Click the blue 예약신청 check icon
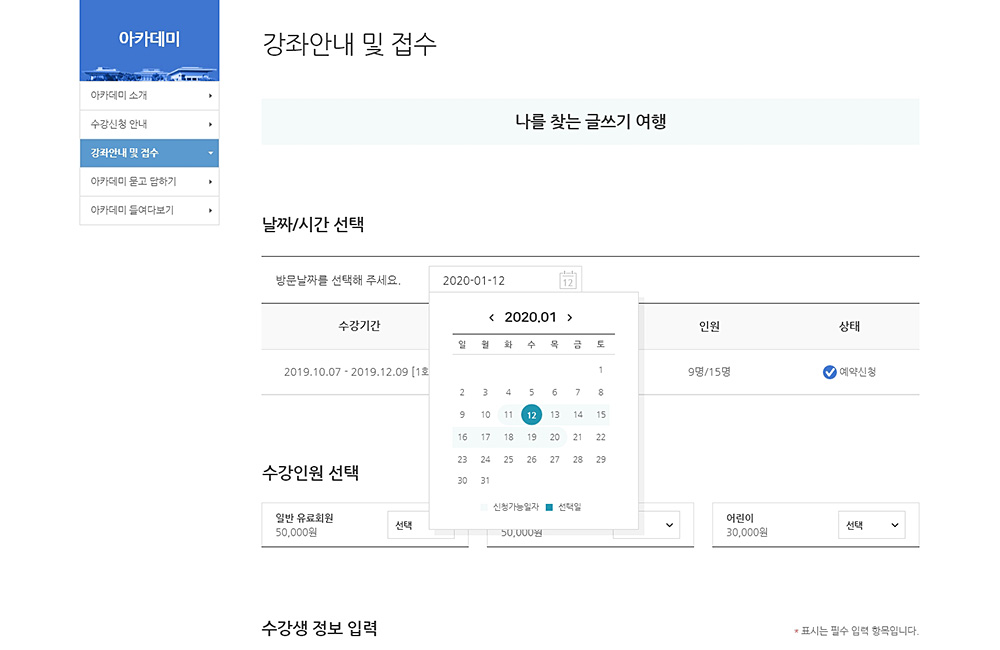1000x650 pixels. pyautogui.click(x=830, y=372)
